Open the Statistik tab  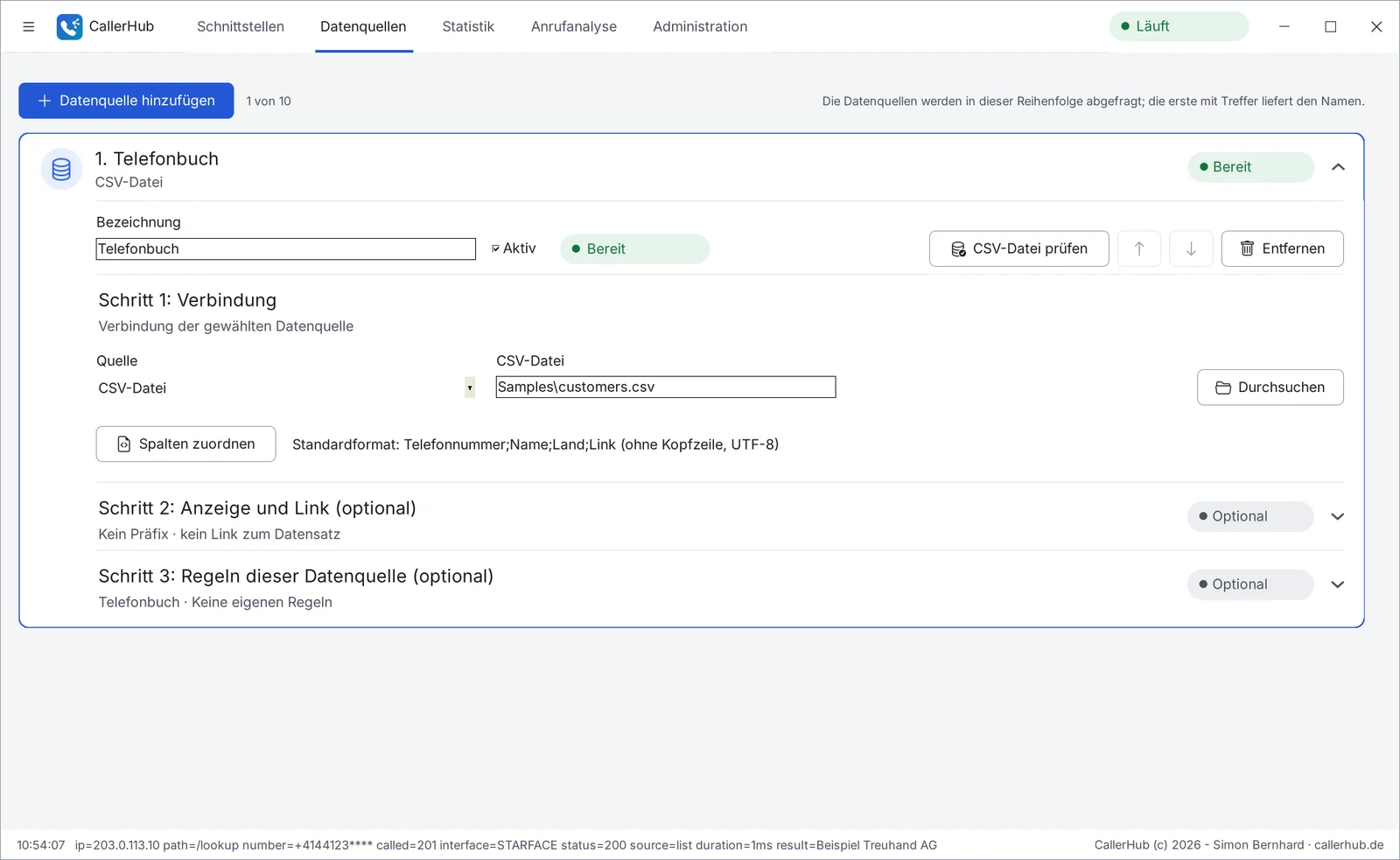(x=468, y=26)
